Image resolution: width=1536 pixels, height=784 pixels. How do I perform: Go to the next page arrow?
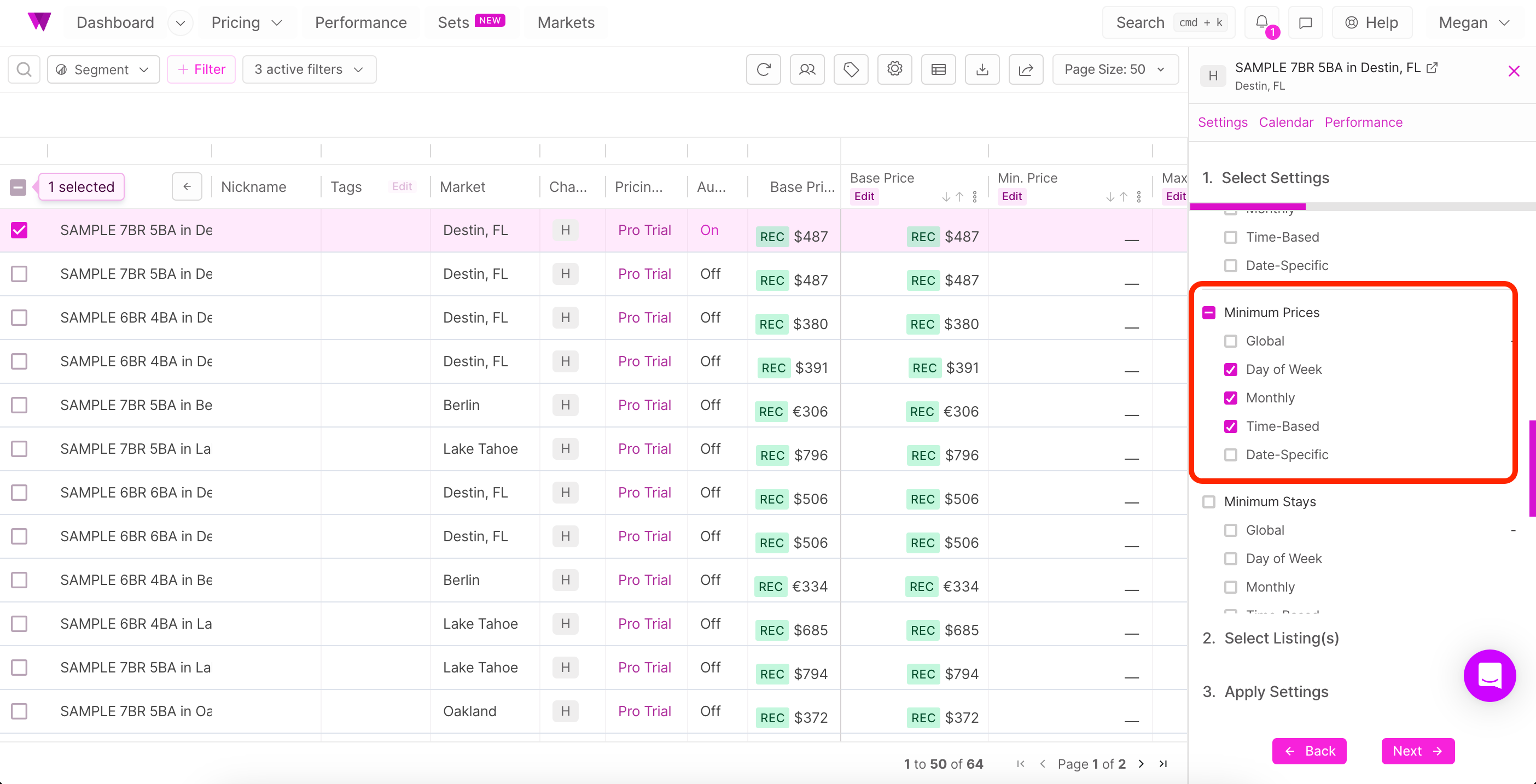1141,764
